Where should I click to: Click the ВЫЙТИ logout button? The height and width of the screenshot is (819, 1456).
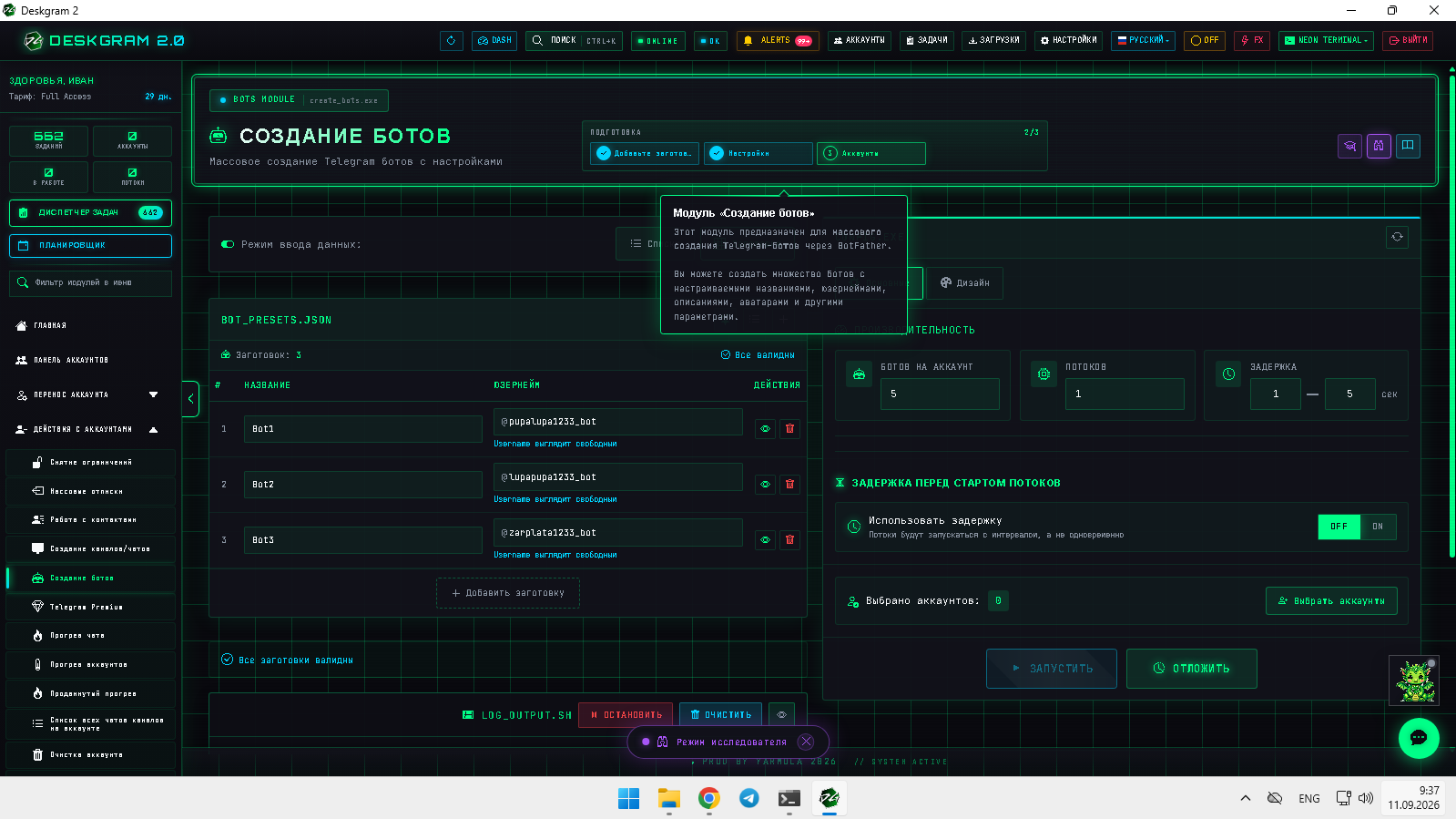pos(1408,41)
